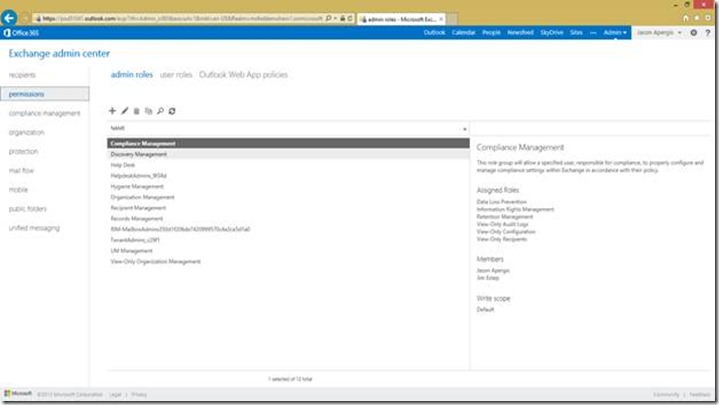Image resolution: width=719 pixels, height=405 pixels.
Task: Open public folders in left navigation
Action: pyautogui.click(x=28, y=209)
